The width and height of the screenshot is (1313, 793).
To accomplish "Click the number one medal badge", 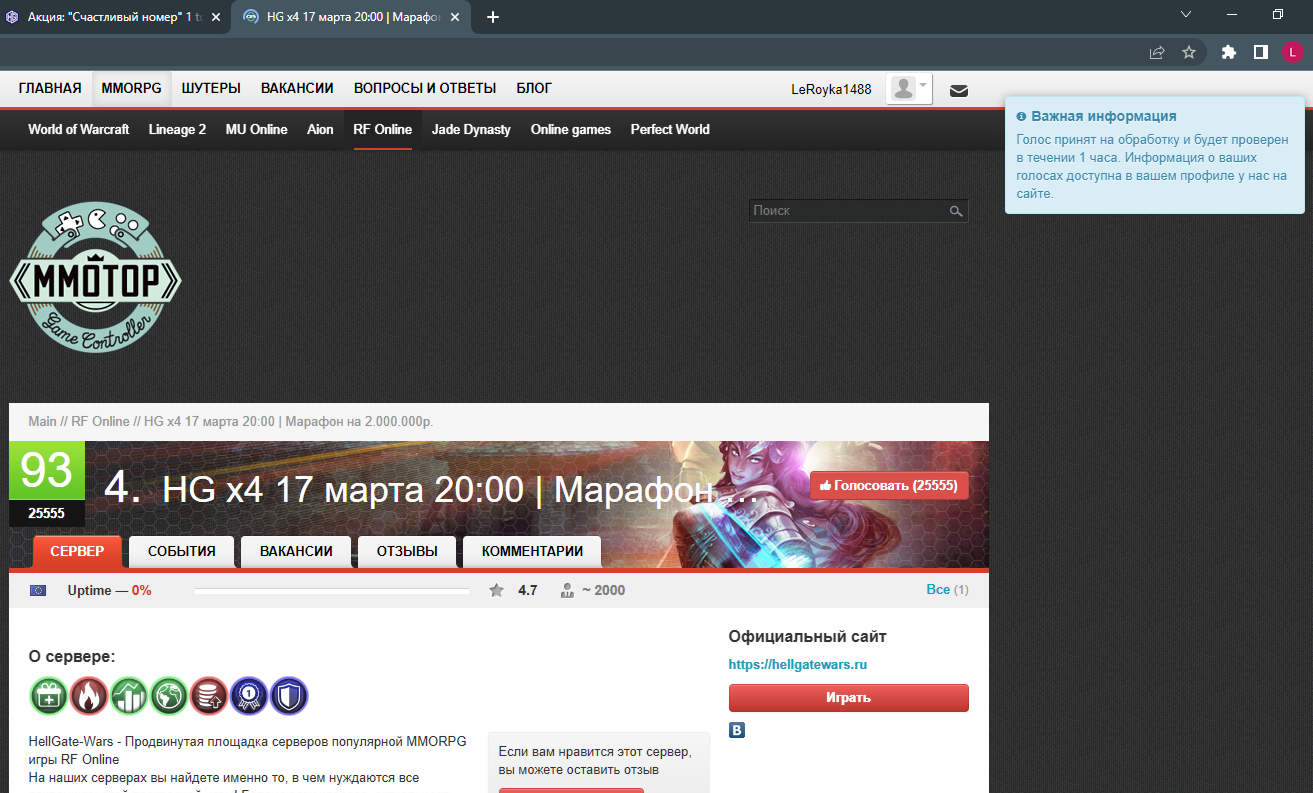I will [x=249, y=696].
